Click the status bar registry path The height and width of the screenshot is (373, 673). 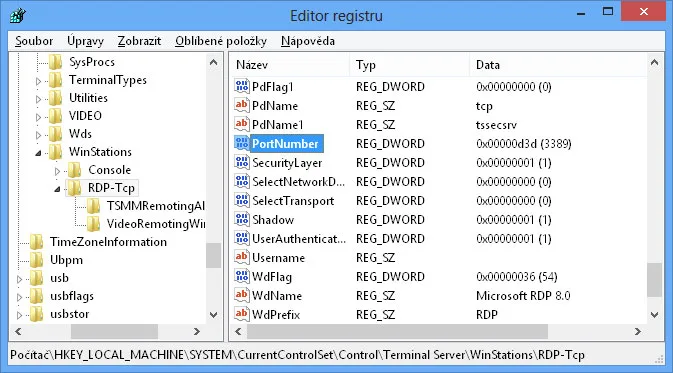pos(297,355)
